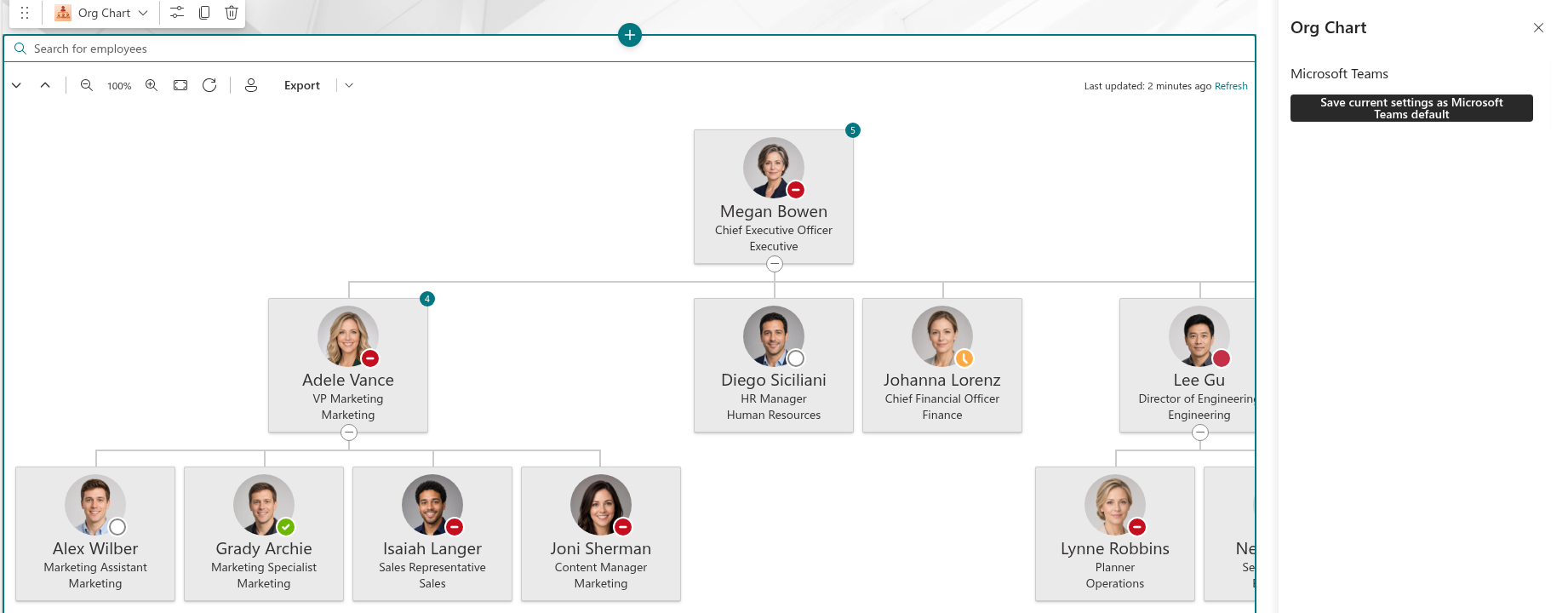Image resolution: width=1568 pixels, height=613 pixels.
Task: Collapse Megan Bowen's direct reports
Action: [775, 264]
